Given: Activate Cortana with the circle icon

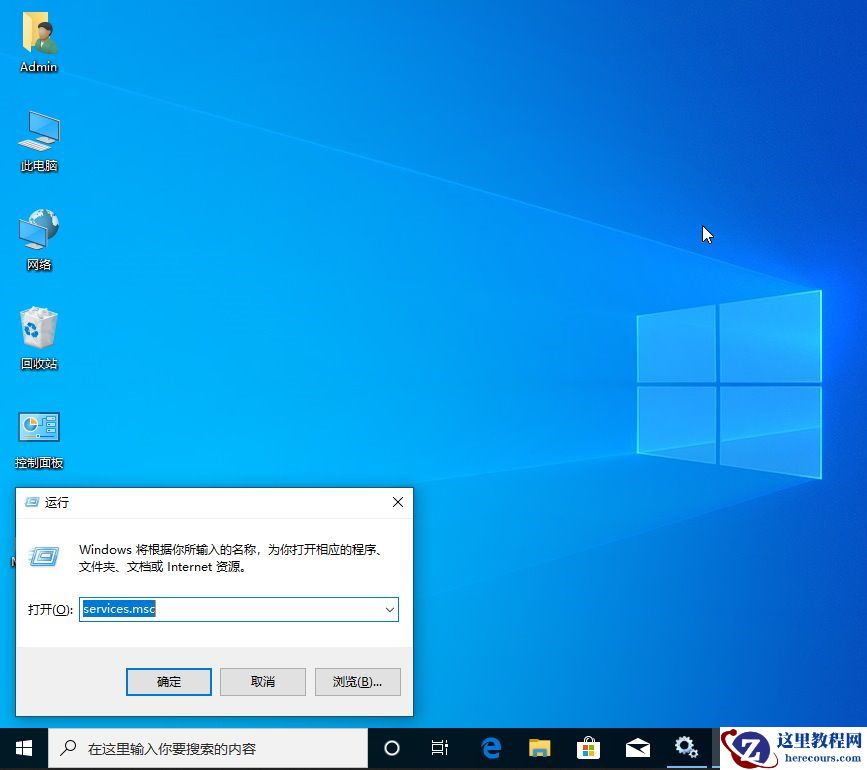Looking at the screenshot, I should [x=392, y=747].
